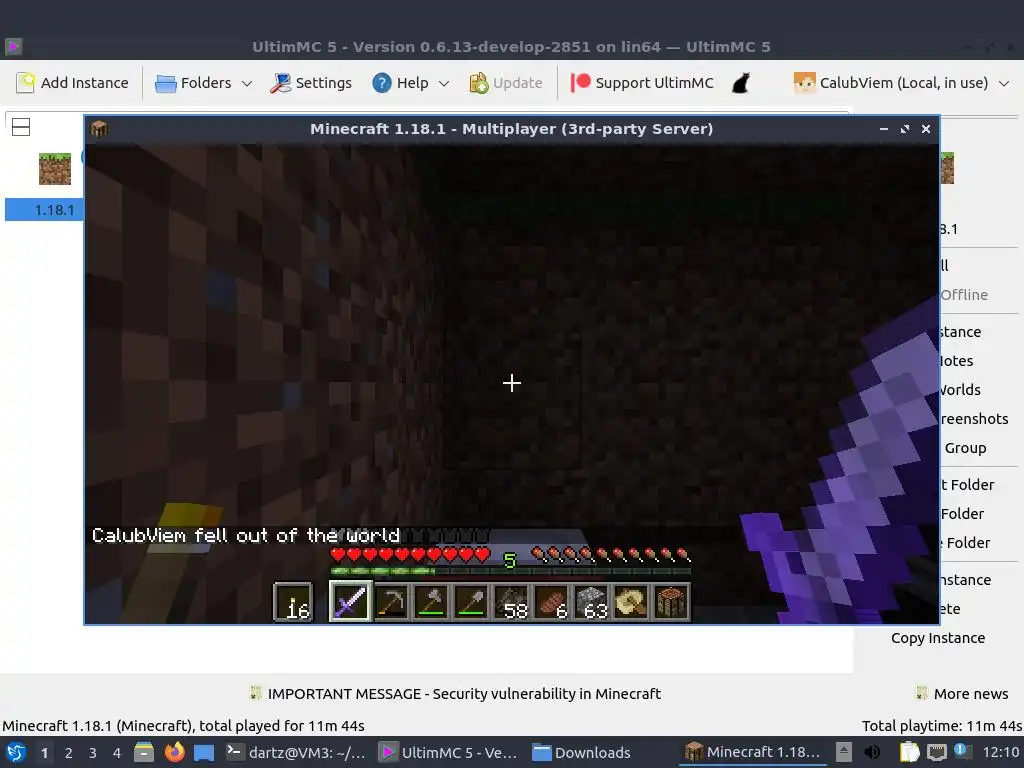Click the Help button in toolbar

pyautogui.click(x=400, y=83)
